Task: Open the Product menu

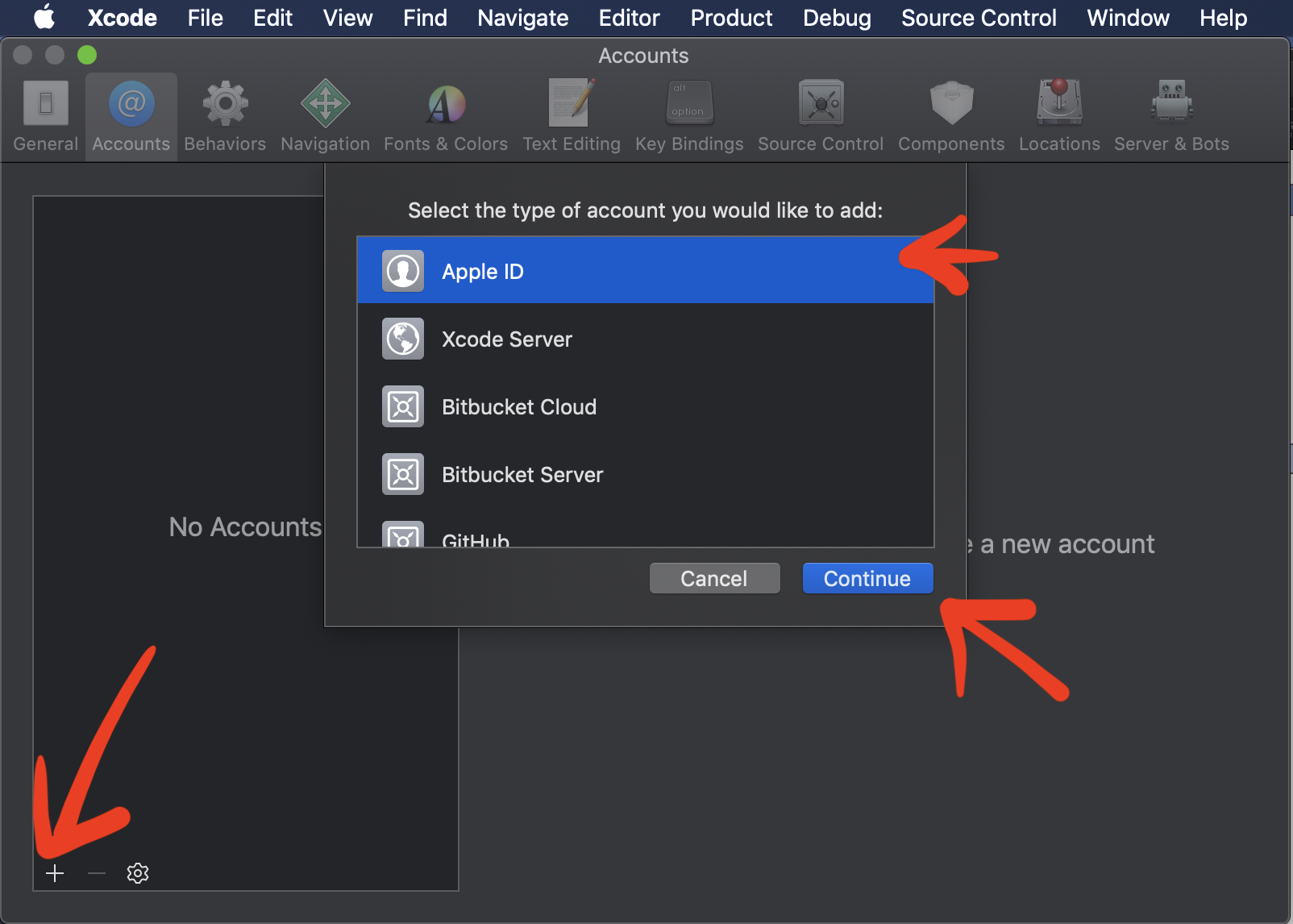Action: coord(732,18)
